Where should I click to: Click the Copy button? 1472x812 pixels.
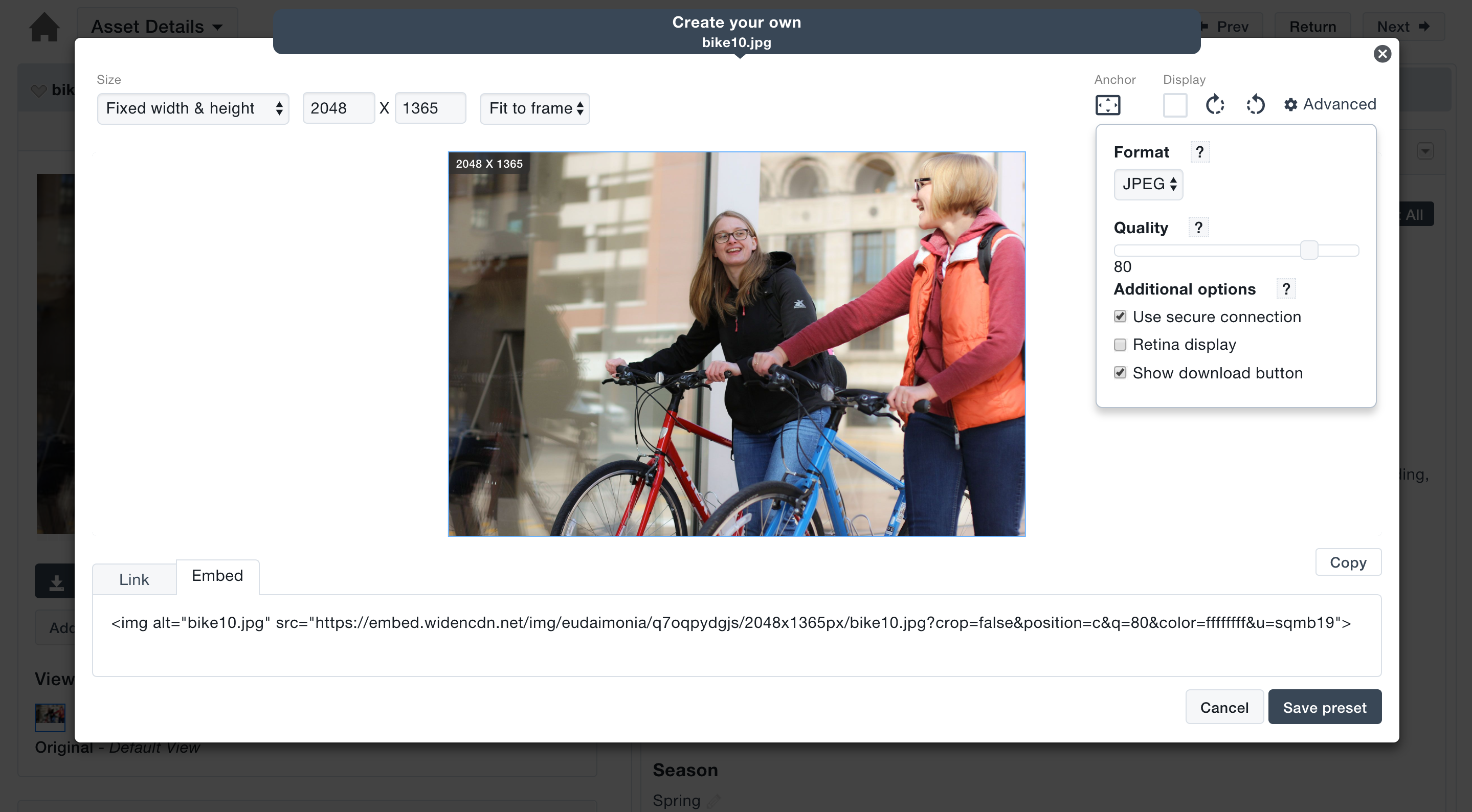[x=1347, y=562]
